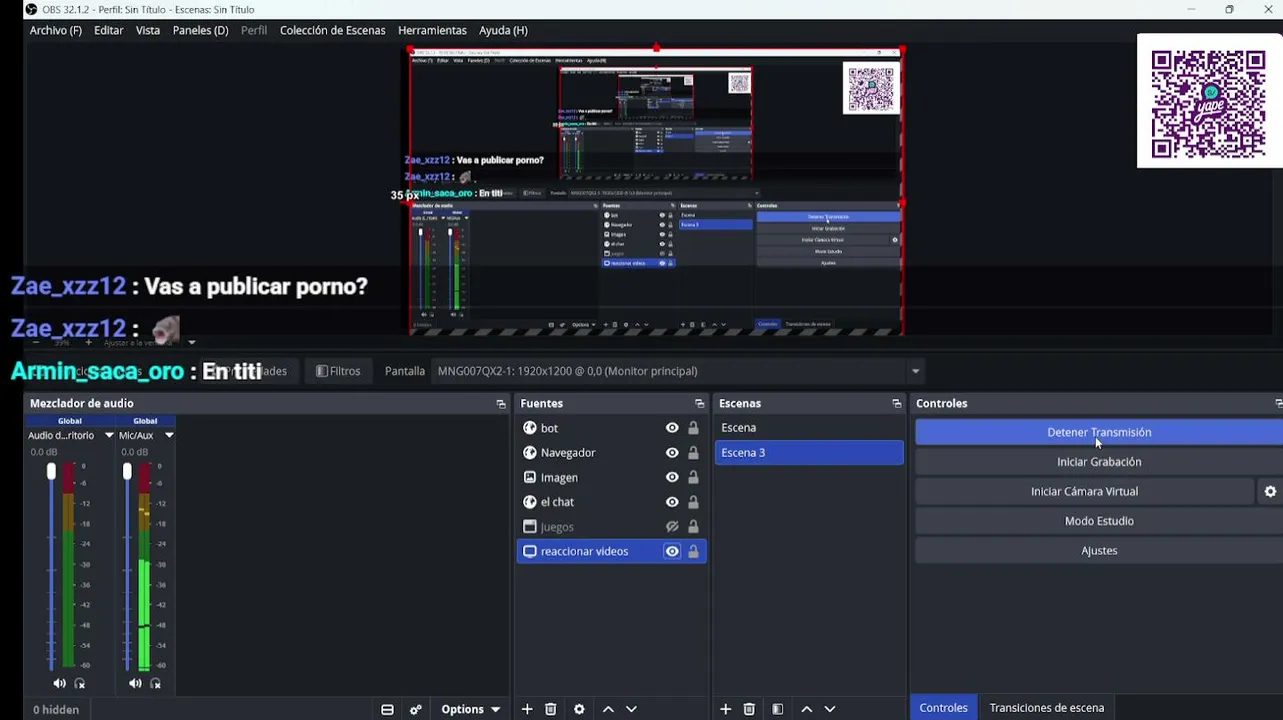The width and height of the screenshot is (1283, 720).
Task: Click the image icon of Imagen source
Action: (x=530, y=477)
